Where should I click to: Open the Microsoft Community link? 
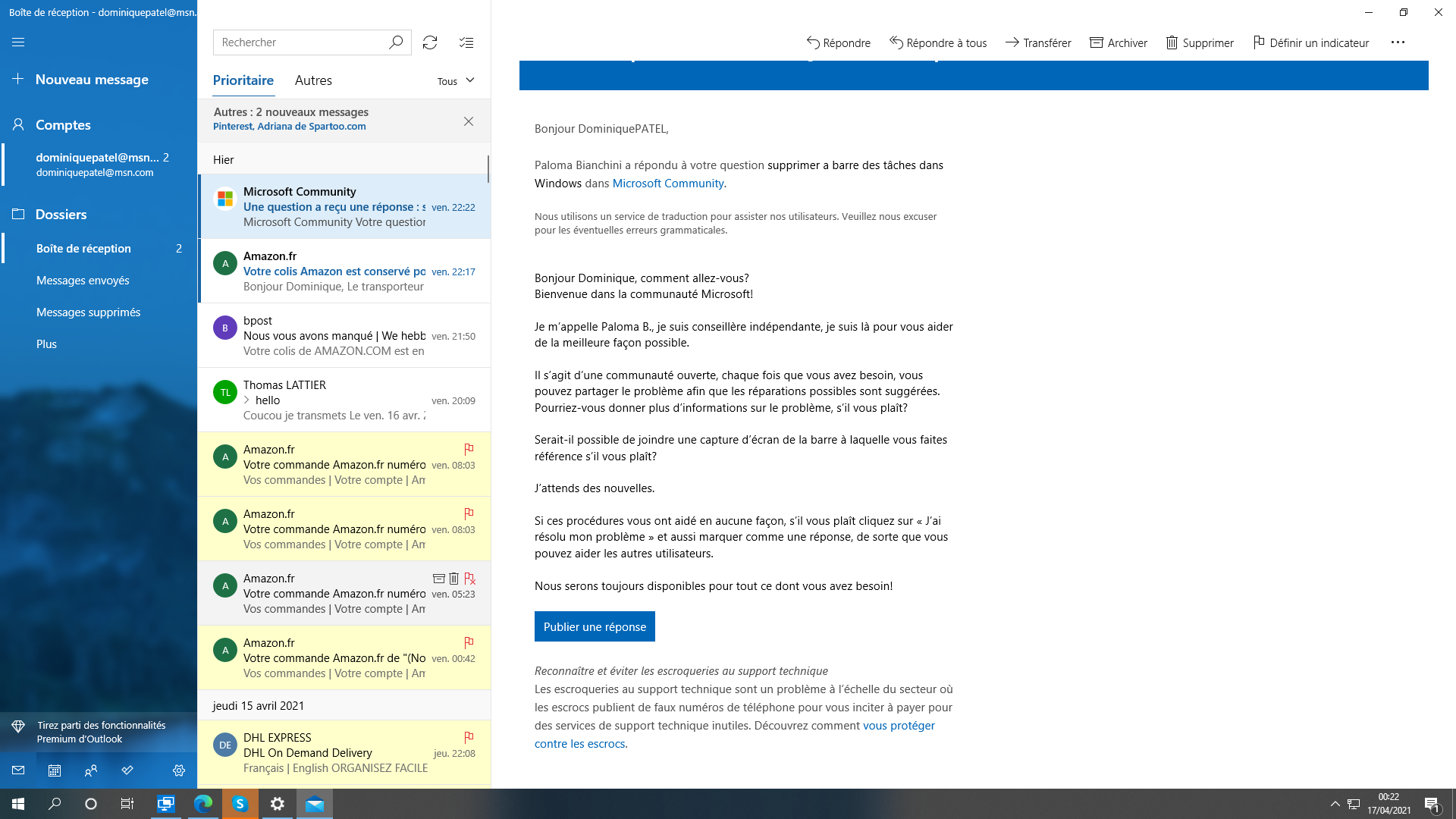pos(667,184)
